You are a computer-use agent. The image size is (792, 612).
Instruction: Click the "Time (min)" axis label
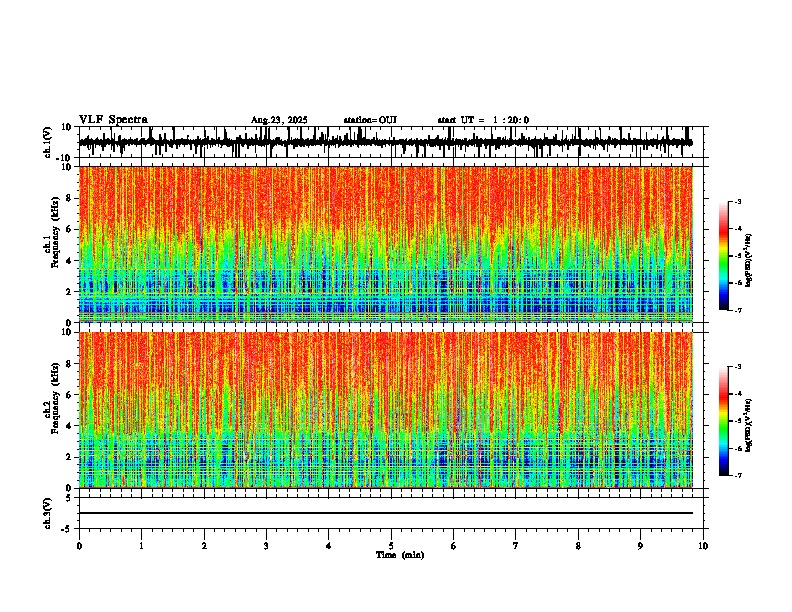click(x=400, y=555)
